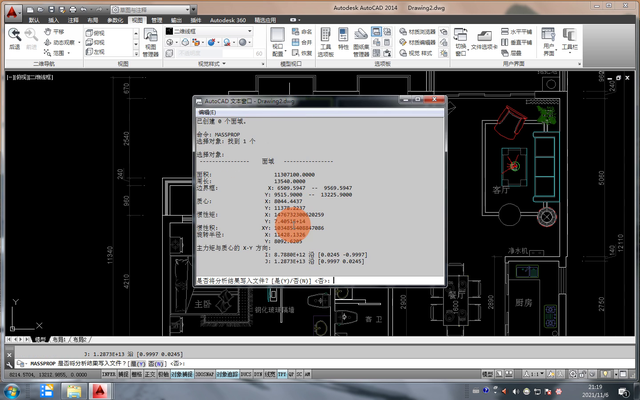The width and height of the screenshot is (640, 400).
Task: Click the Open file icon in quick access toolbar
Action: click(40, 9)
